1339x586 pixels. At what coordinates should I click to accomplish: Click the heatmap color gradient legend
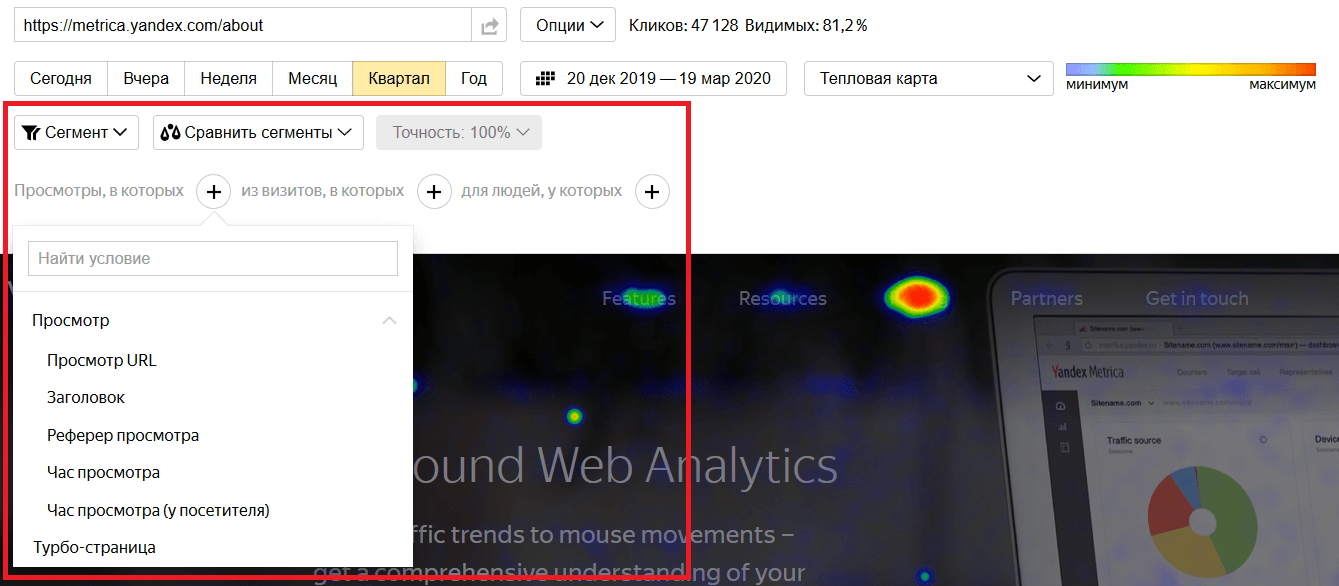1190,69
